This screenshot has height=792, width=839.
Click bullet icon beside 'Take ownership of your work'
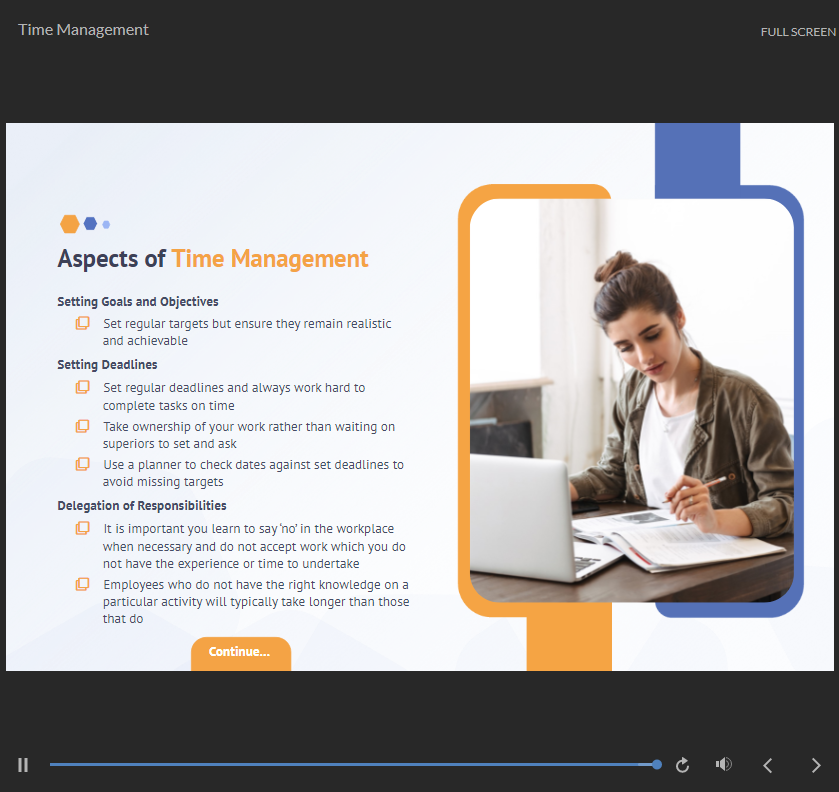point(82,426)
